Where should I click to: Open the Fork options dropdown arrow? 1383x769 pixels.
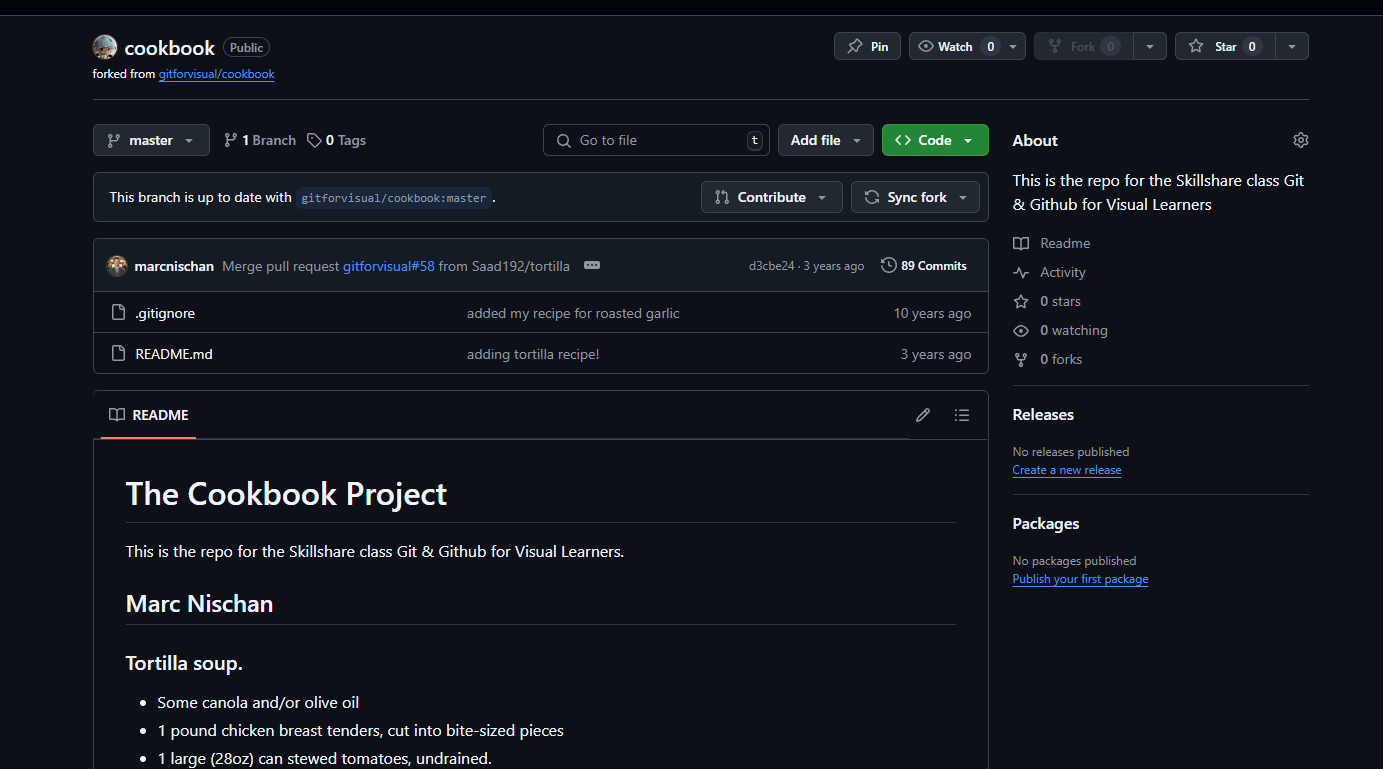1150,46
